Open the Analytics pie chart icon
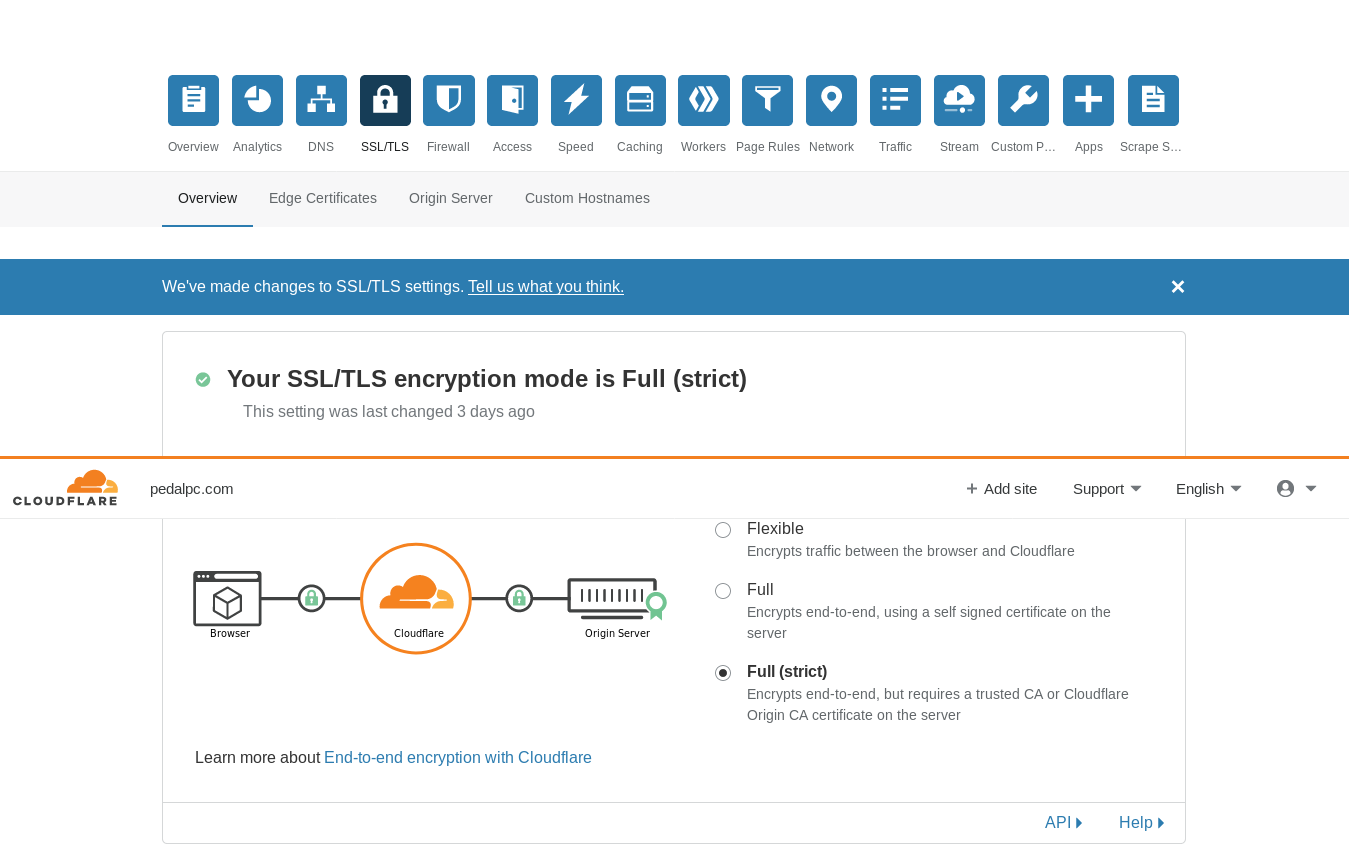The width and height of the screenshot is (1349, 863). (257, 100)
